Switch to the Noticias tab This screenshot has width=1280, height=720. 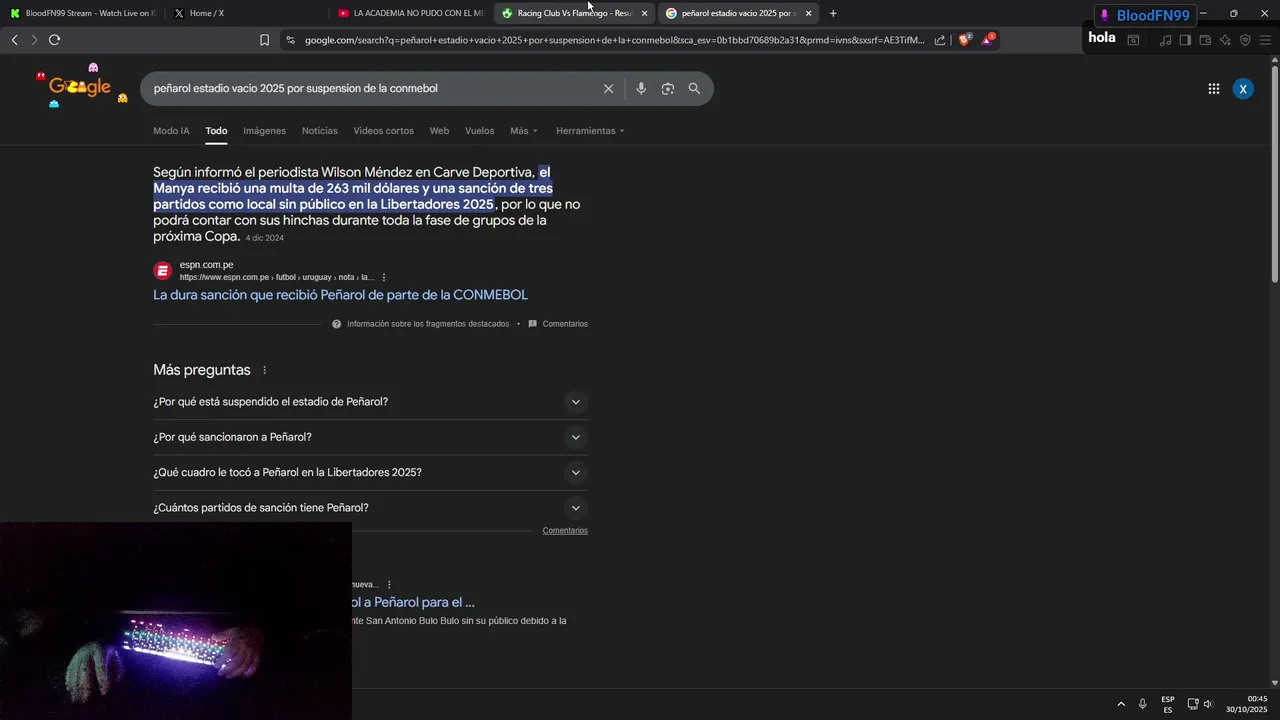click(x=320, y=131)
